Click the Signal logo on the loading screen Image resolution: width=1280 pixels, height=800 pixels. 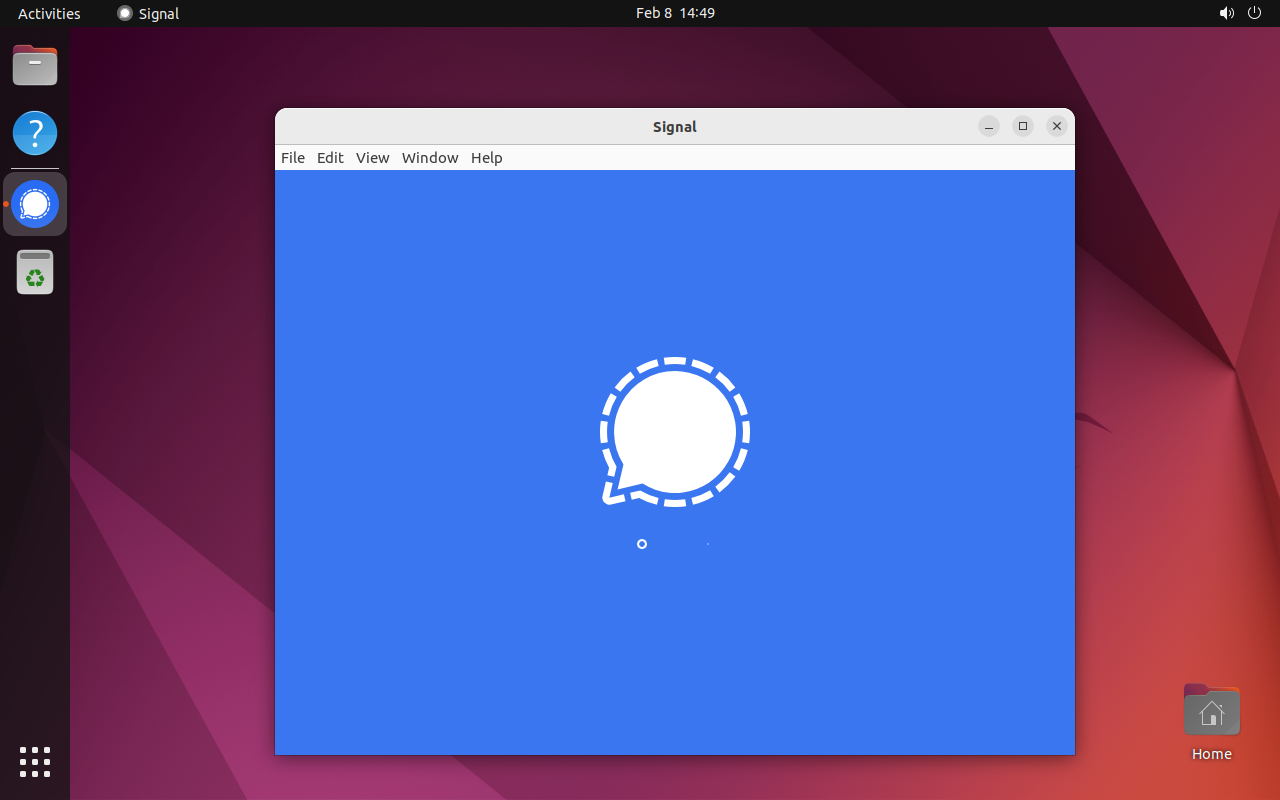[675, 431]
